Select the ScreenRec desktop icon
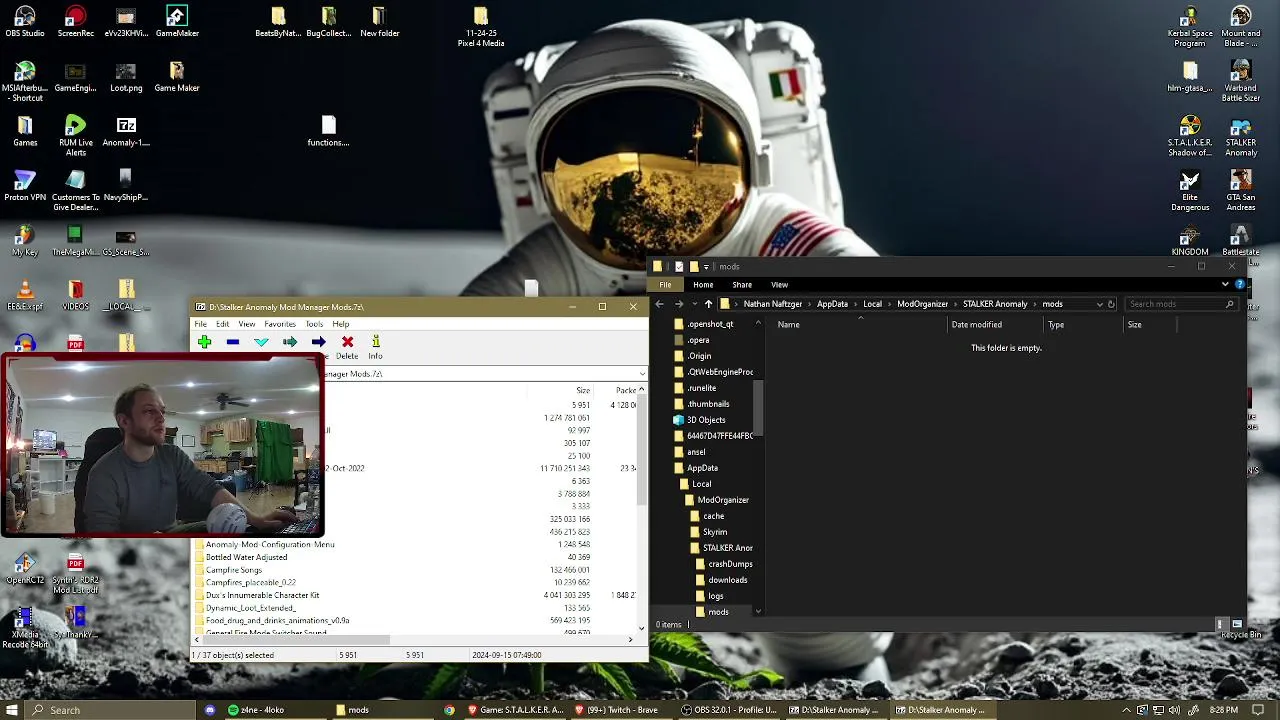This screenshot has width=1280, height=720. click(x=75, y=21)
